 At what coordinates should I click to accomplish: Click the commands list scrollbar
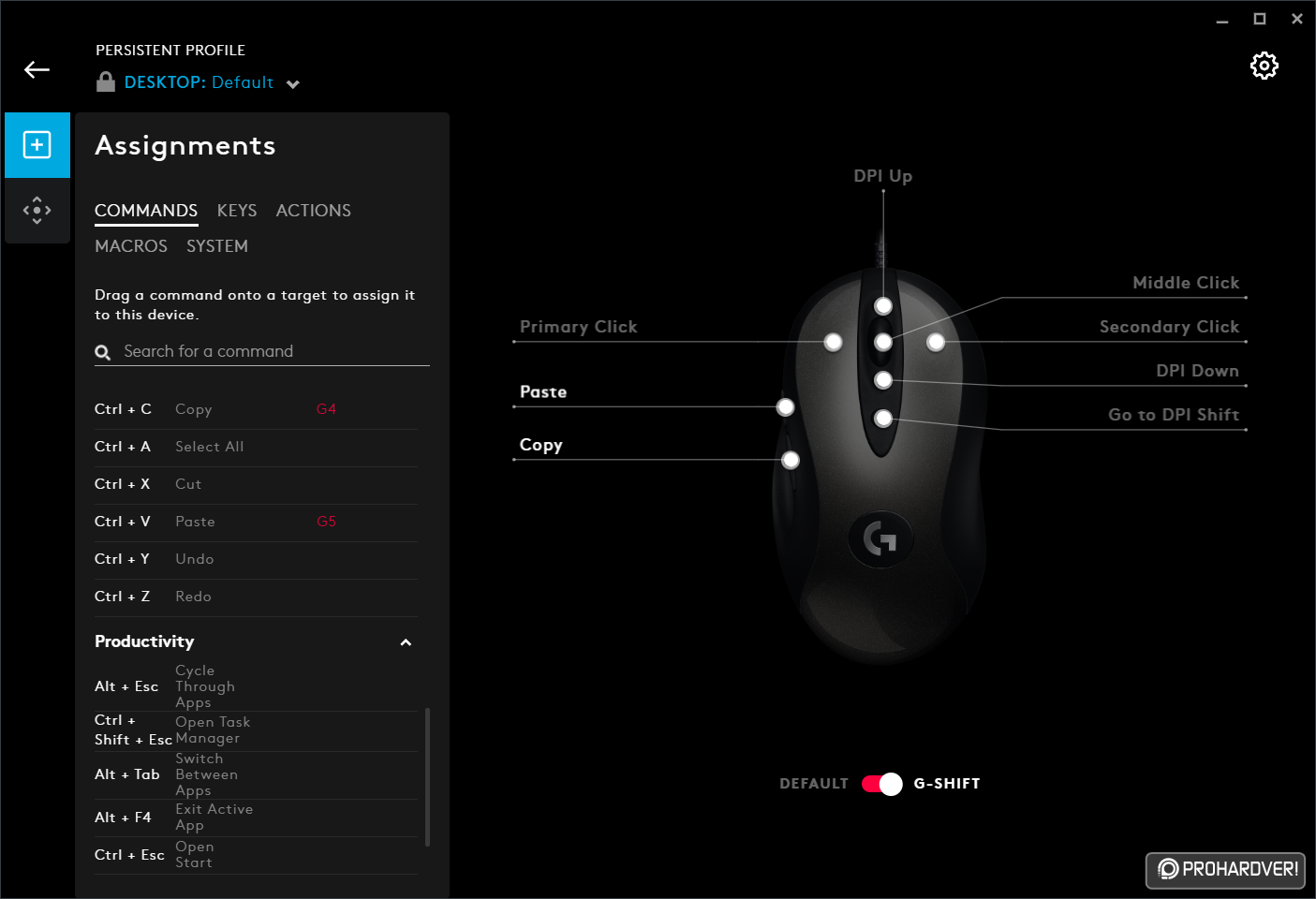point(428,777)
